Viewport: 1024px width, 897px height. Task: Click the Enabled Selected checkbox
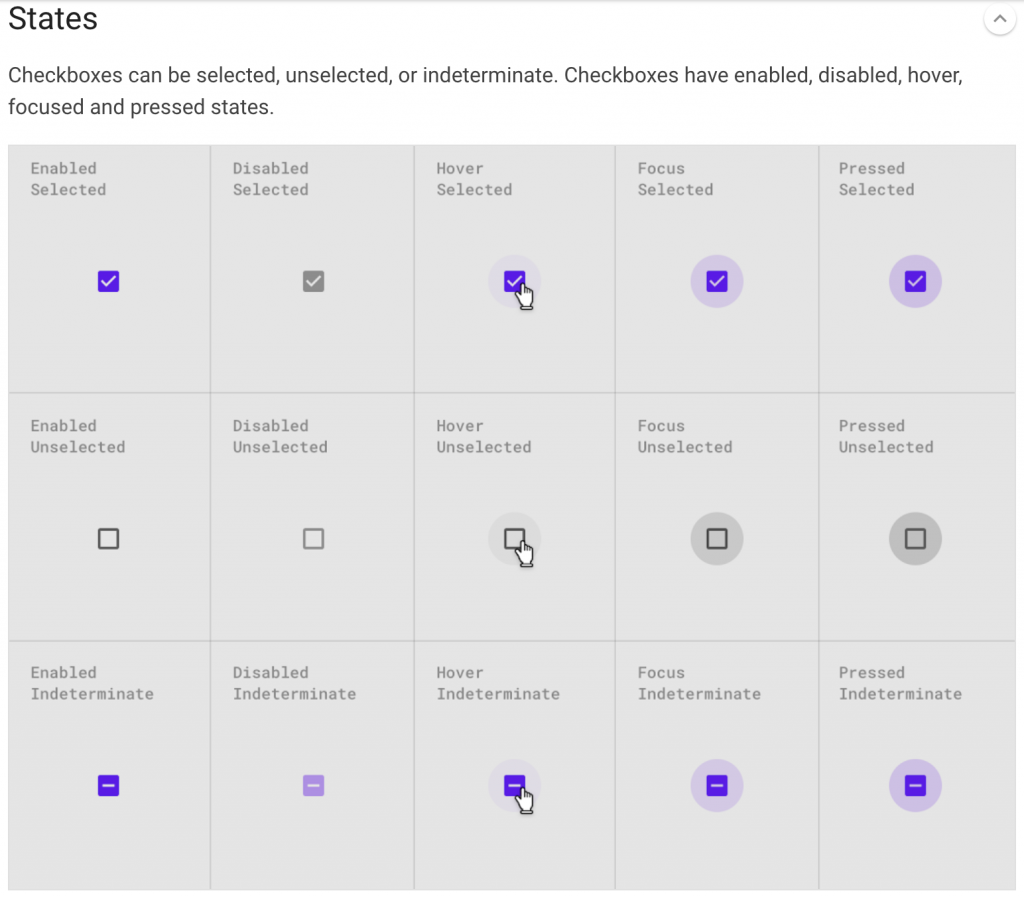pyautogui.click(x=108, y=281)
